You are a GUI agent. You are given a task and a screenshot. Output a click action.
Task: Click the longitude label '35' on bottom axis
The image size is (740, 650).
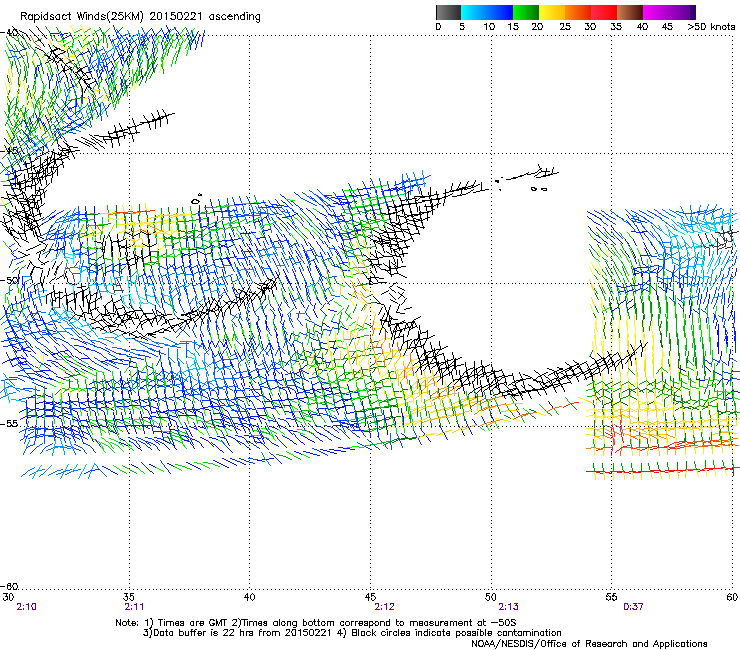pyautogui.click(x=129, y=597)
